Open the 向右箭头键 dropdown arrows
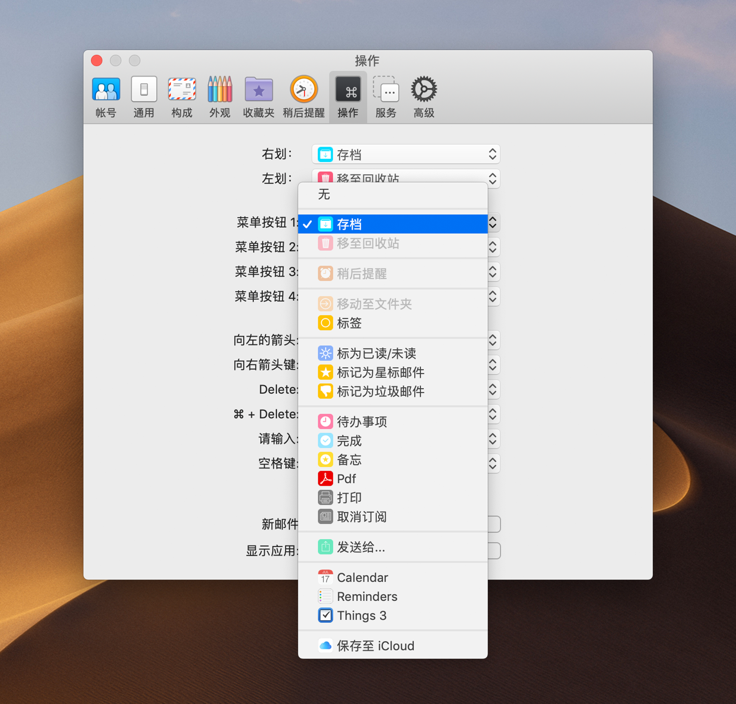 tap(492, 365)
